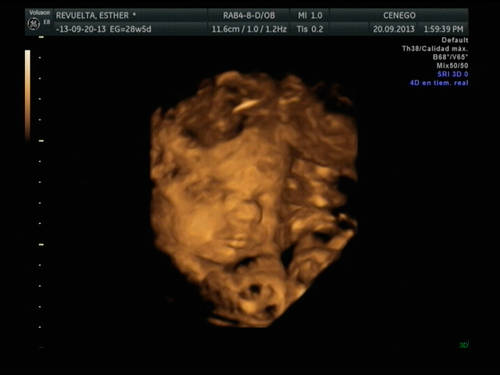Image resolution: width=500 pixels, height=375 pixels.
Task: Click the B68°/V65° angle setting
Action: [450, 57]
